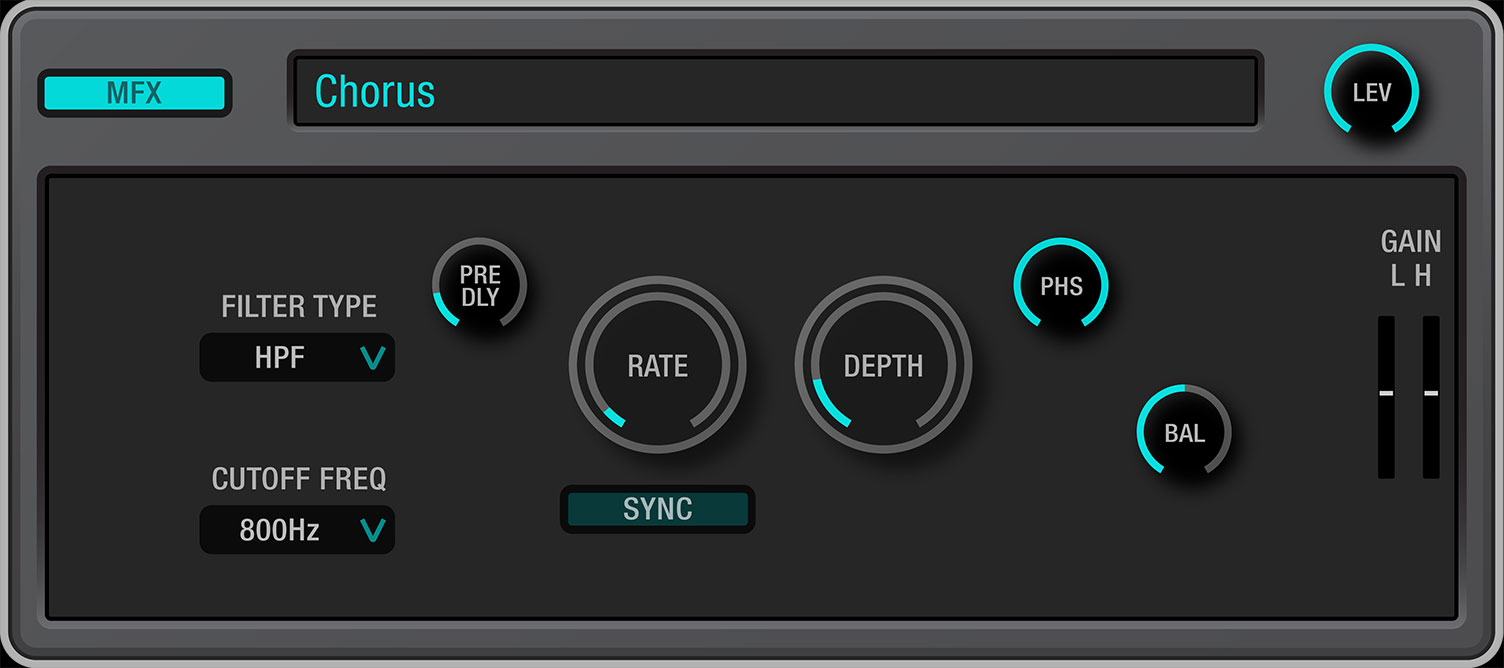This screenshot has width=1504, height=668.
Task: Enable the MFX effect block
Action: (x=134, y=92)
